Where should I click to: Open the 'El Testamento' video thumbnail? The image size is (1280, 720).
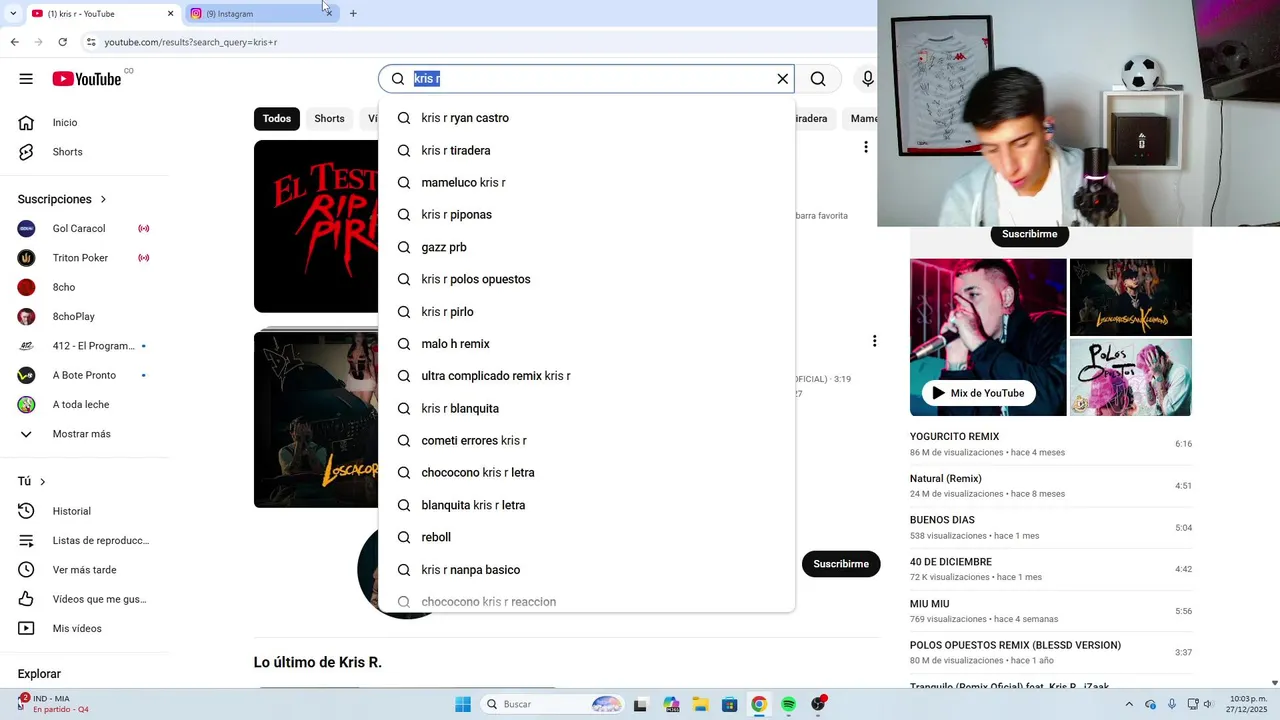[316, 226]
